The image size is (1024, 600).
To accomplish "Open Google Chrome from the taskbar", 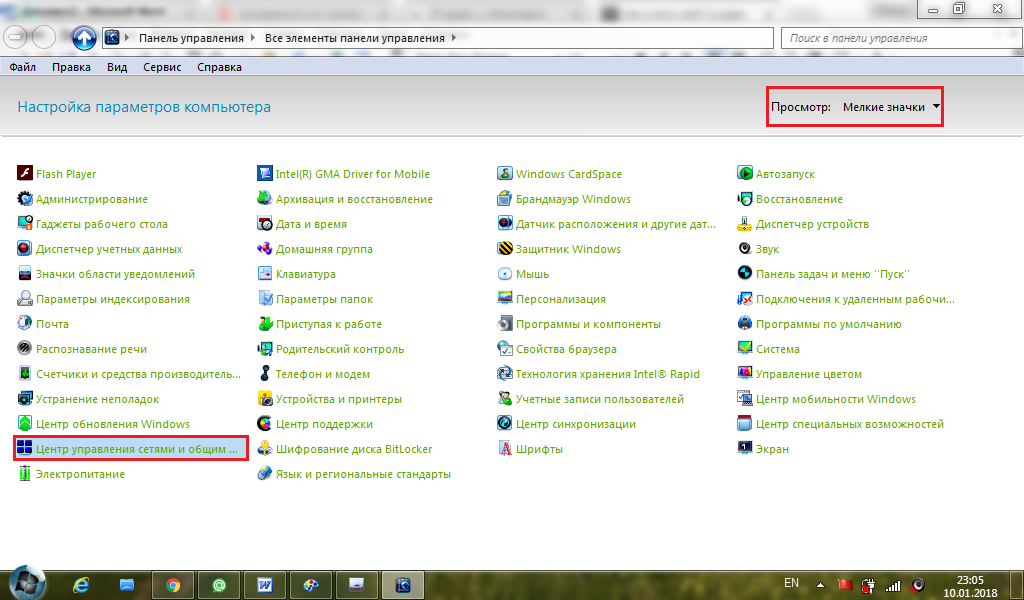I will (173, 584).
